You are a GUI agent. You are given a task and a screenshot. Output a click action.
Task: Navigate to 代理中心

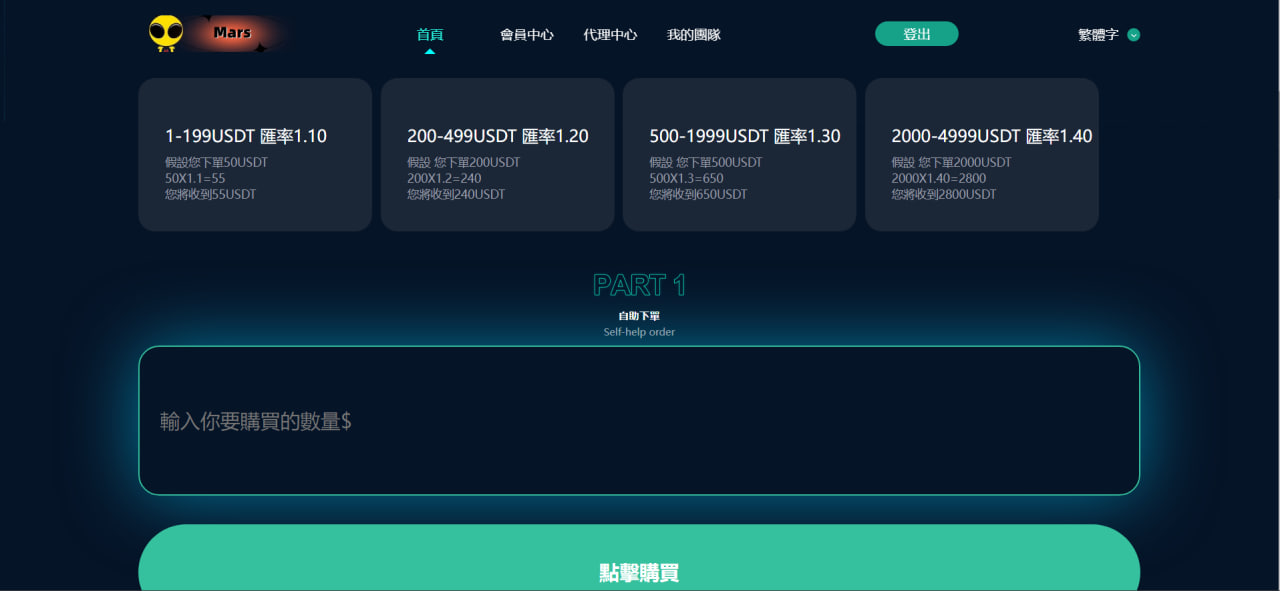click(610, 35)
